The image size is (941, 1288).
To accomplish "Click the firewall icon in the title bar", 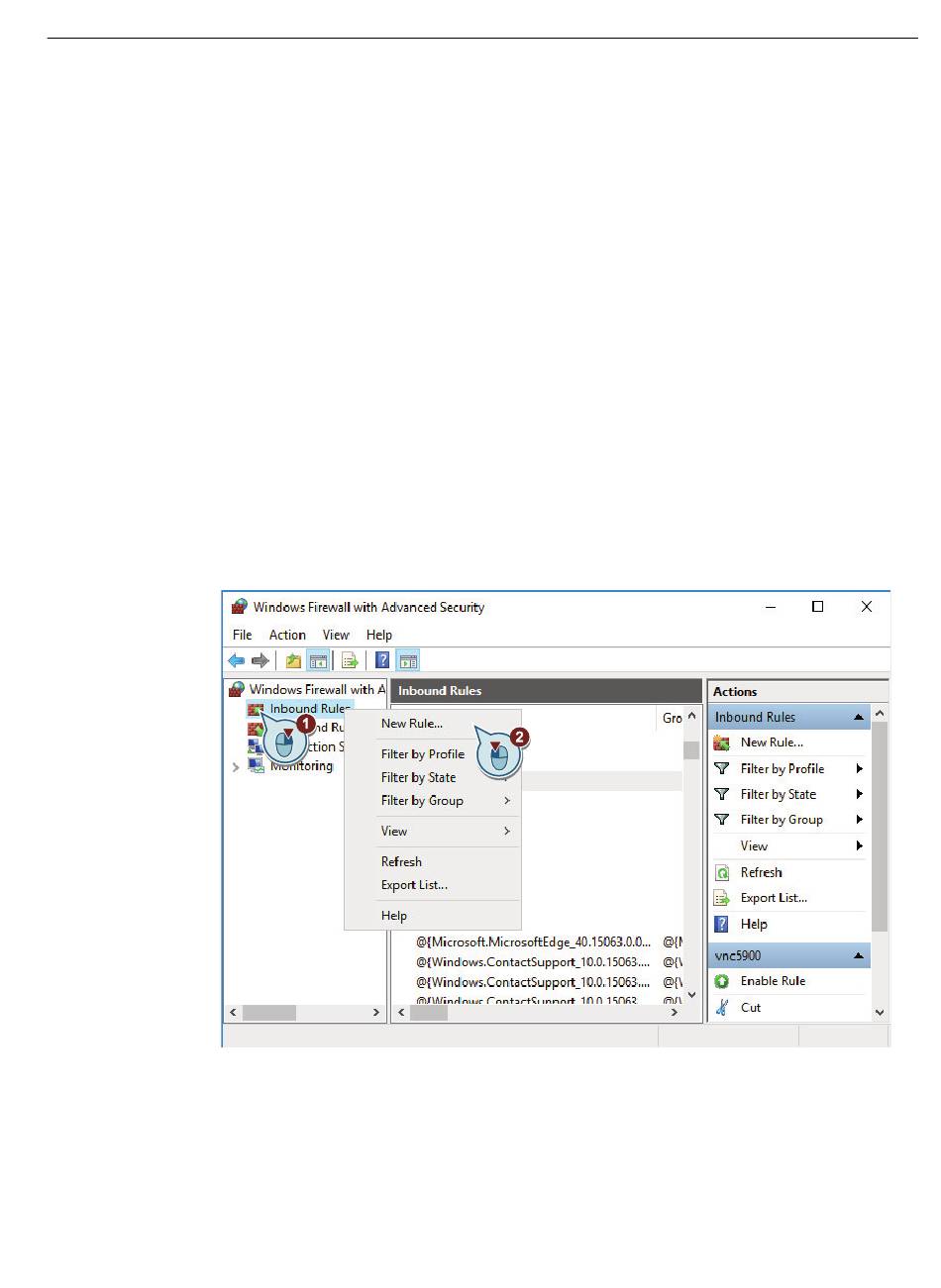I will tap(239, 607).
